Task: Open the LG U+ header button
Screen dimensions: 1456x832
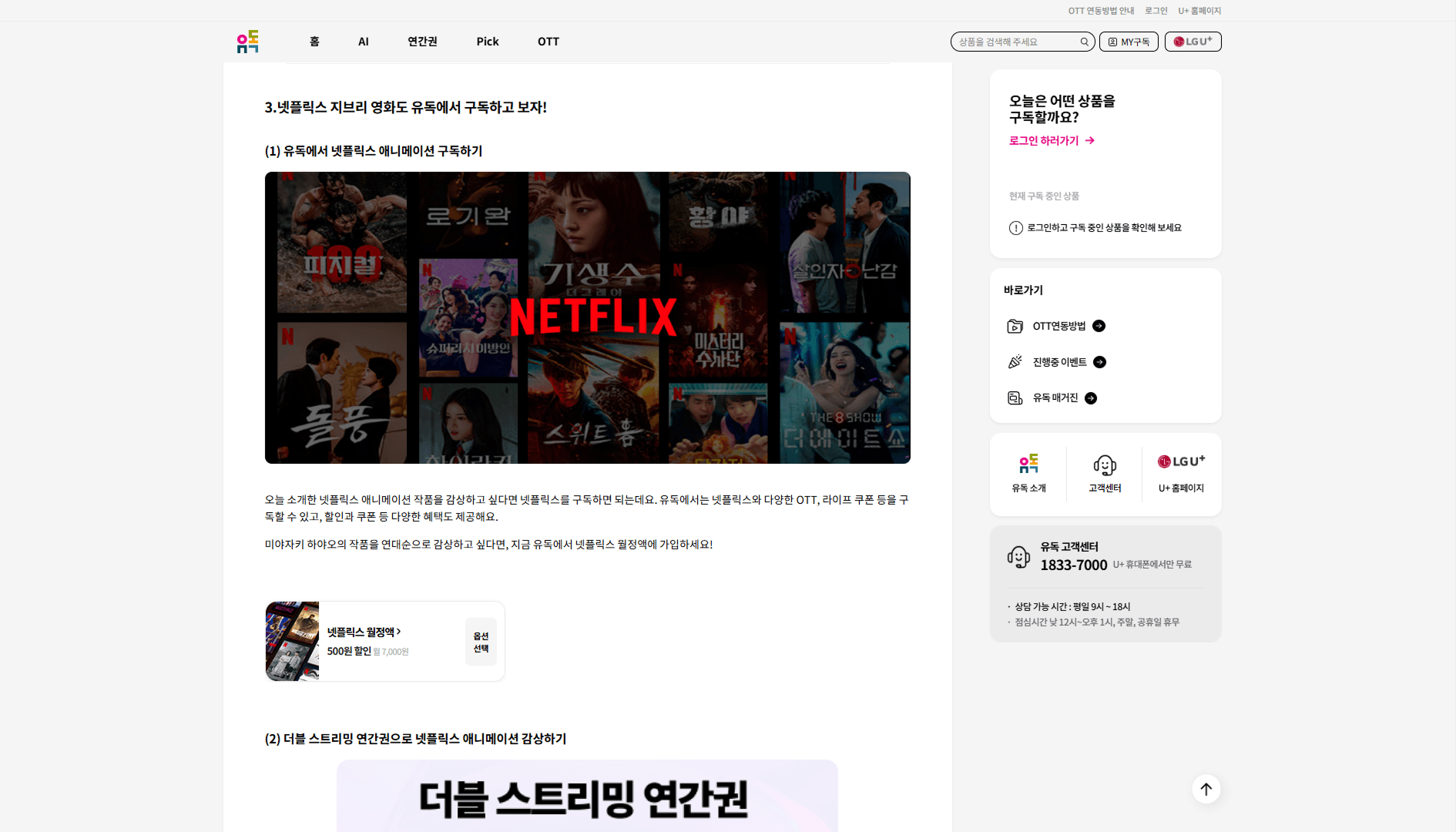Action: [x=1193, y=42]
